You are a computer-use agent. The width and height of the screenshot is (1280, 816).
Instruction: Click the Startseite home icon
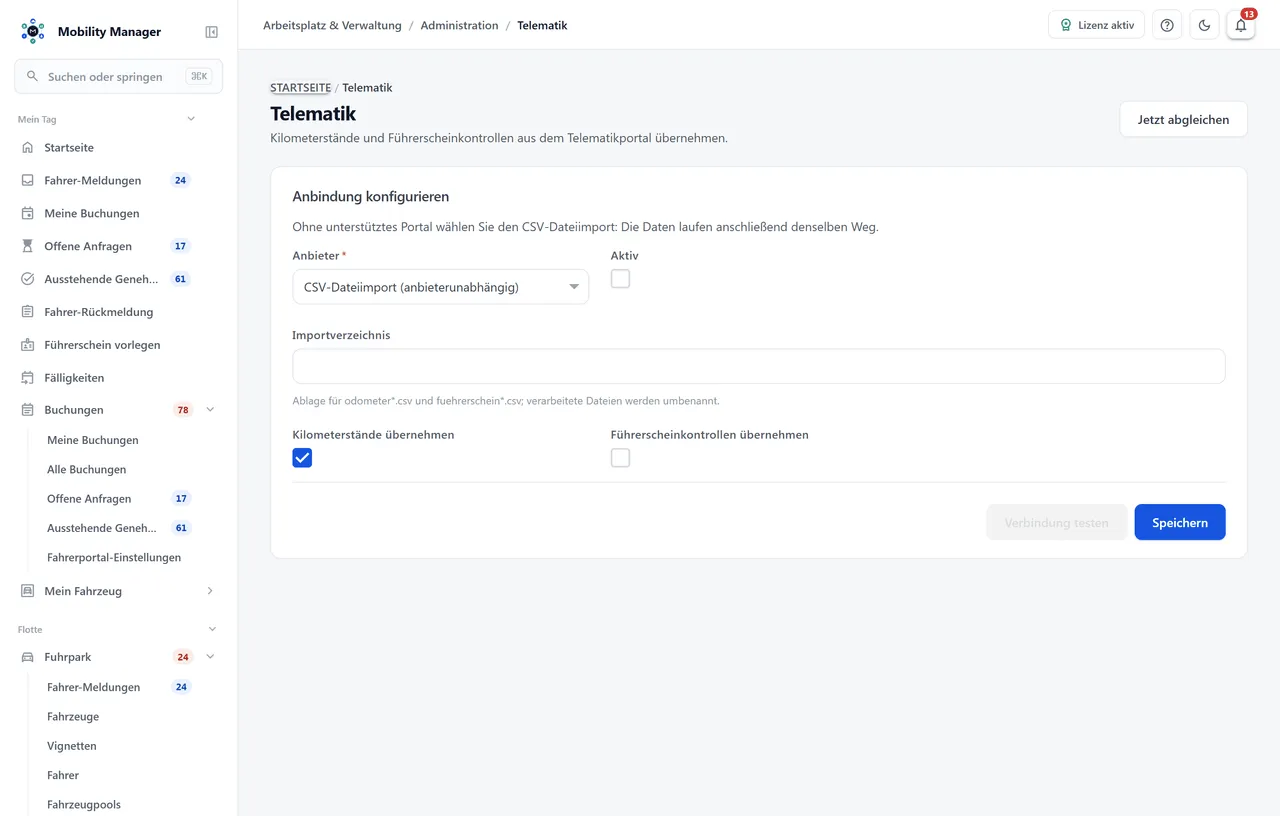[28, 147]
